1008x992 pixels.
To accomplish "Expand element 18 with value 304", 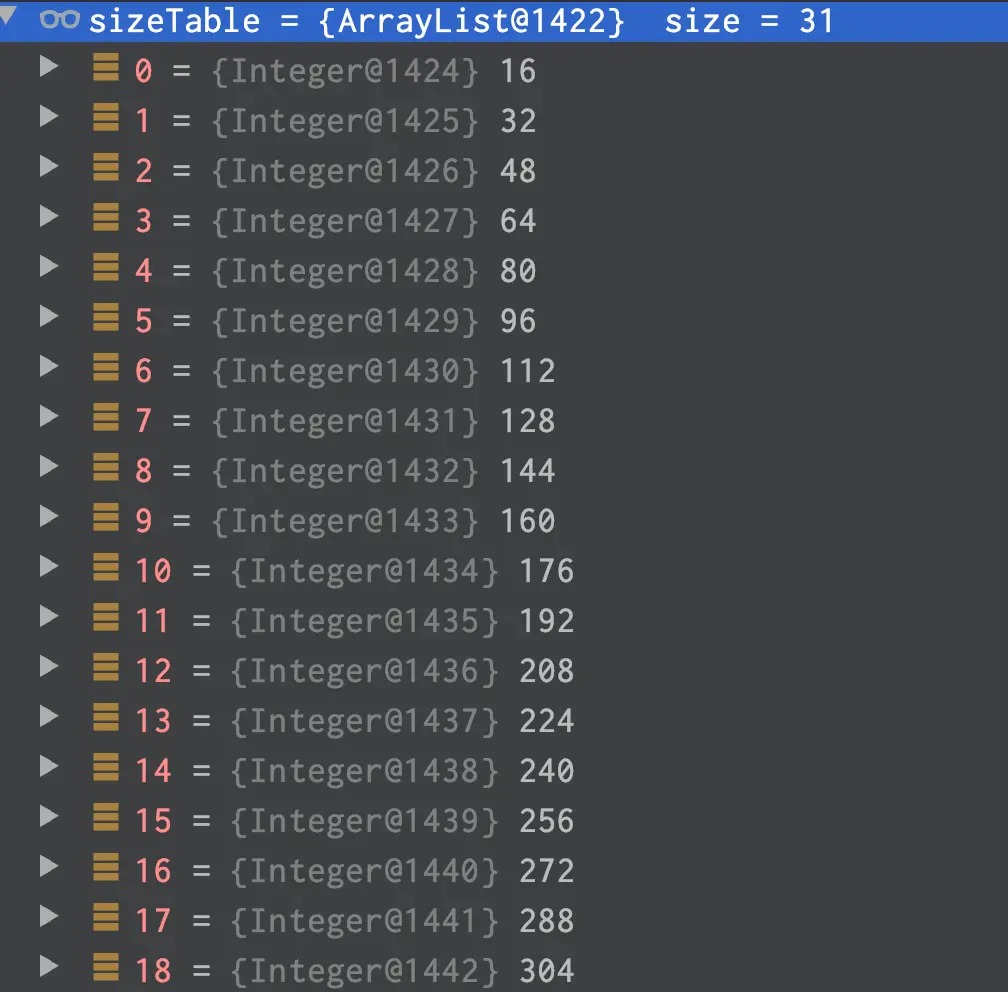I will tap(49, 966).
